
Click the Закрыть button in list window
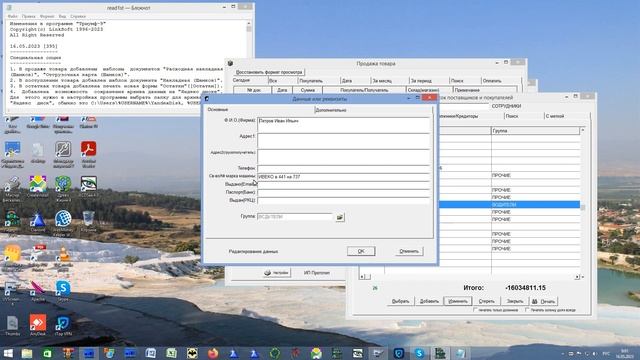pyautogui.click(x=515, y=301)
